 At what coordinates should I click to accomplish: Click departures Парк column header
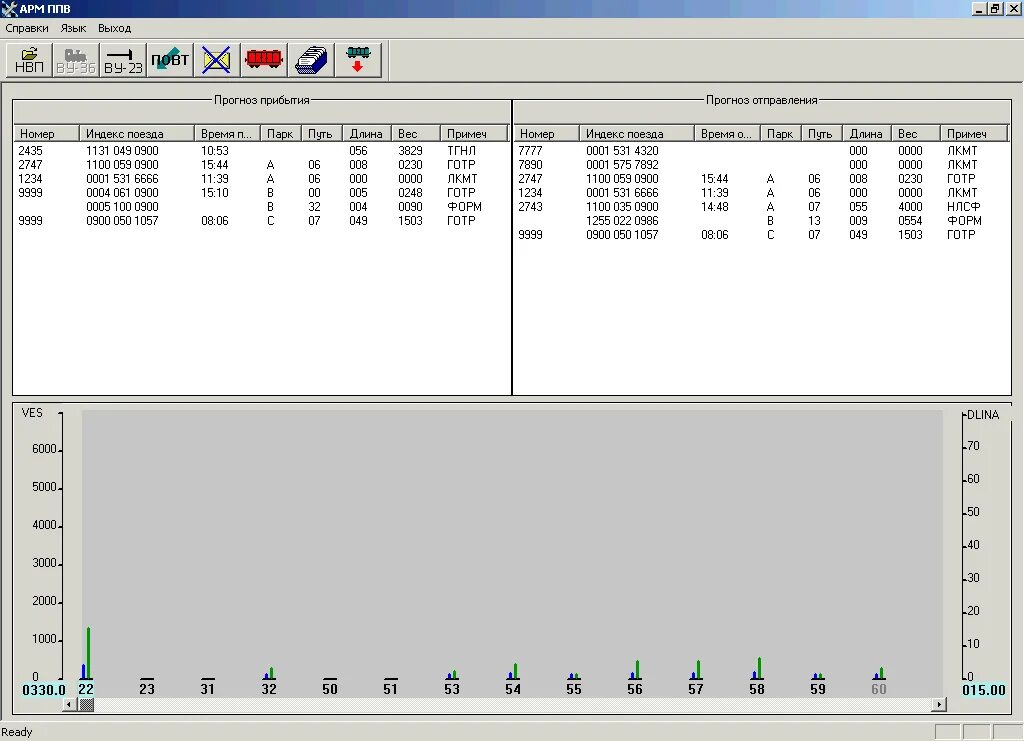tap(780, 134)
